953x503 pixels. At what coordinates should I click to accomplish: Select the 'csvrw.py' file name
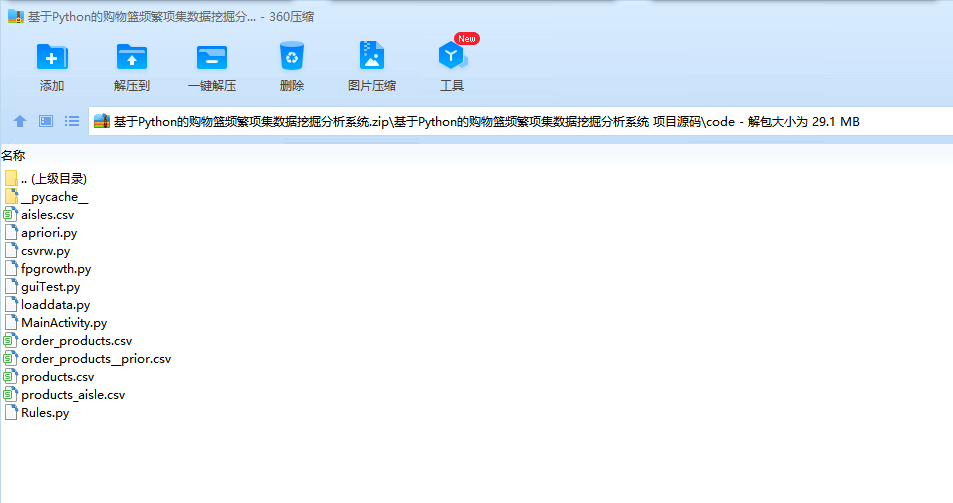point(46,251)
